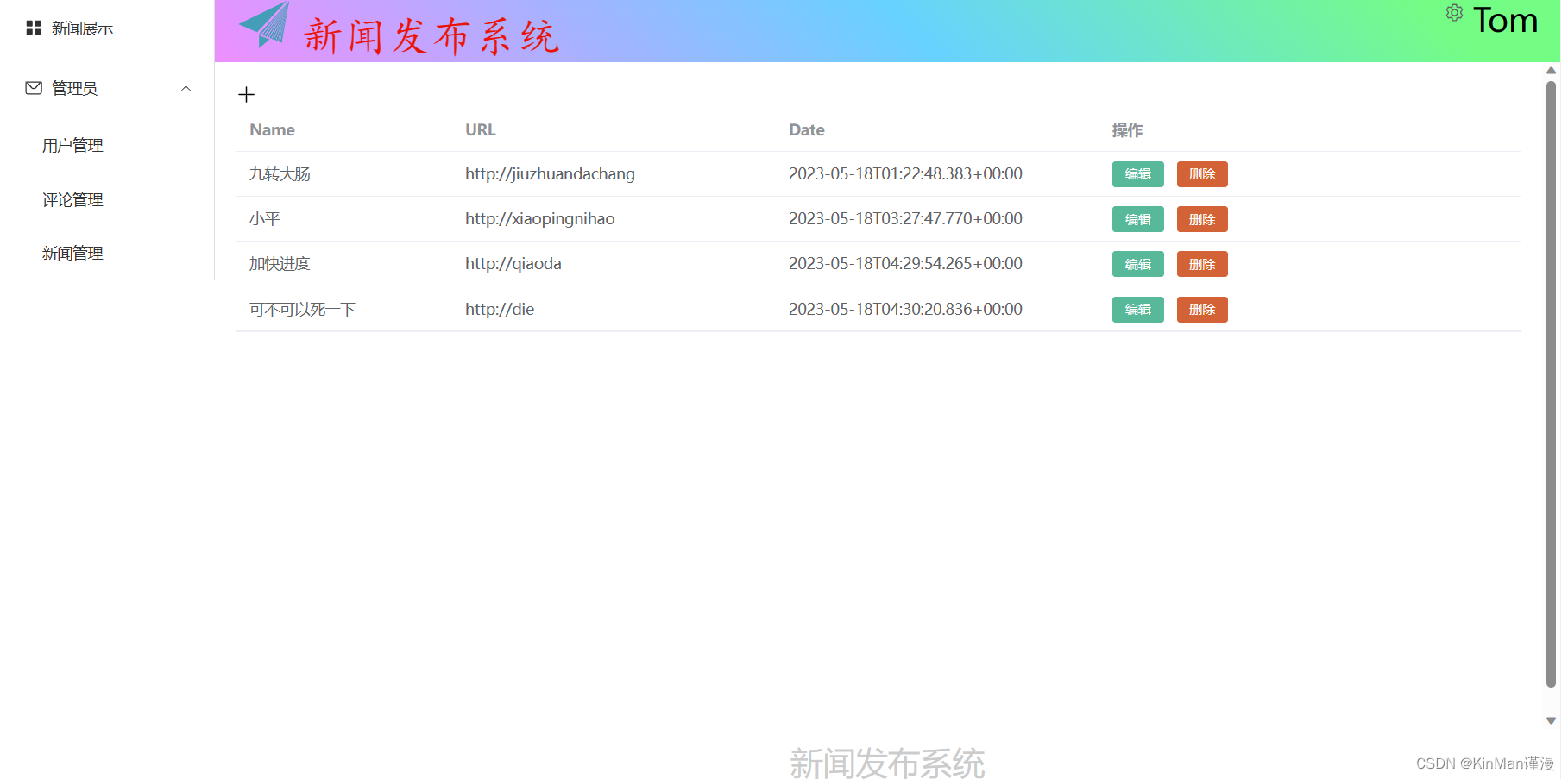Select the URL http://die in the table
The image size is (1568, 779).
tap(499, 308)
